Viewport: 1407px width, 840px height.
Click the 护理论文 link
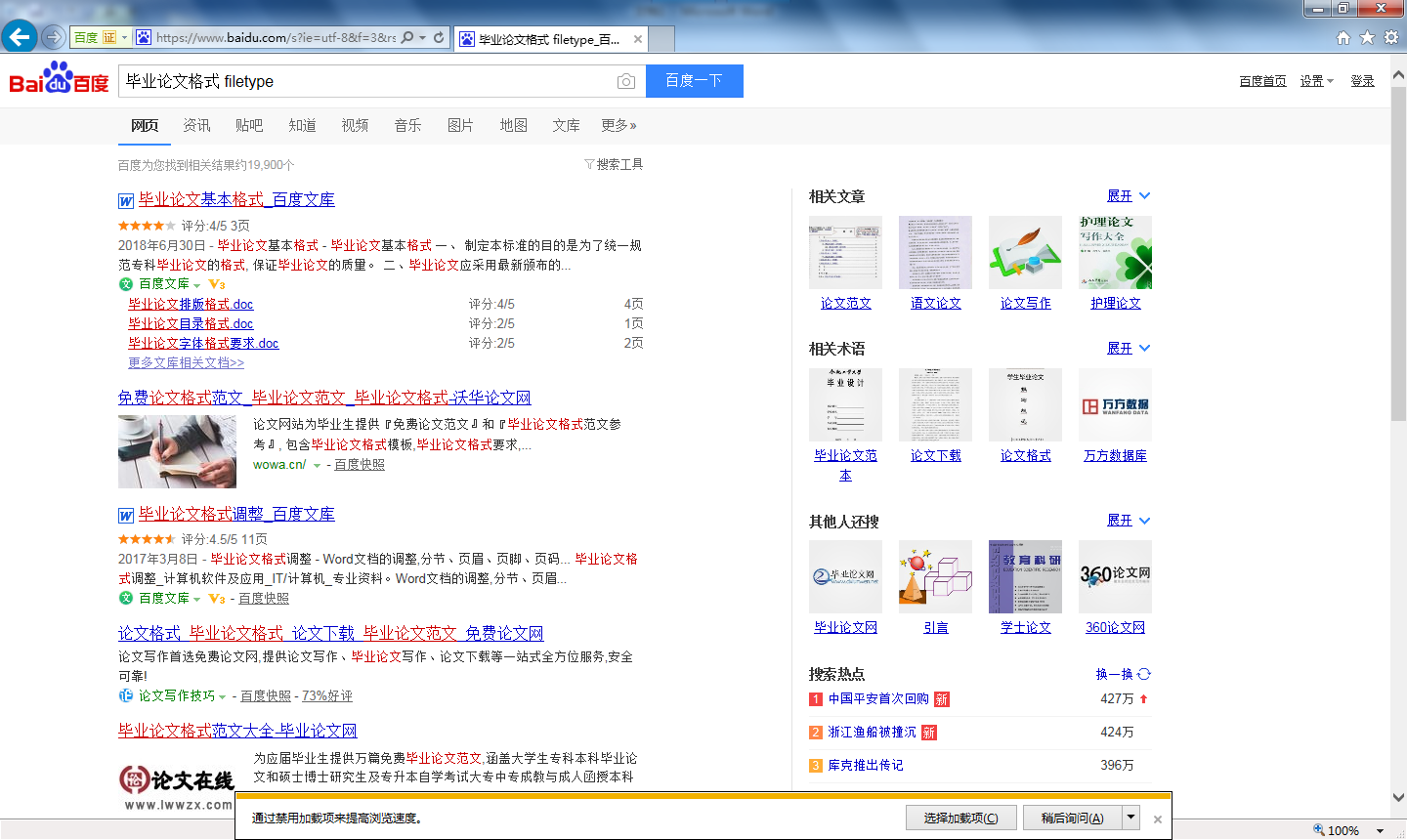click(x=1115, y=304)
